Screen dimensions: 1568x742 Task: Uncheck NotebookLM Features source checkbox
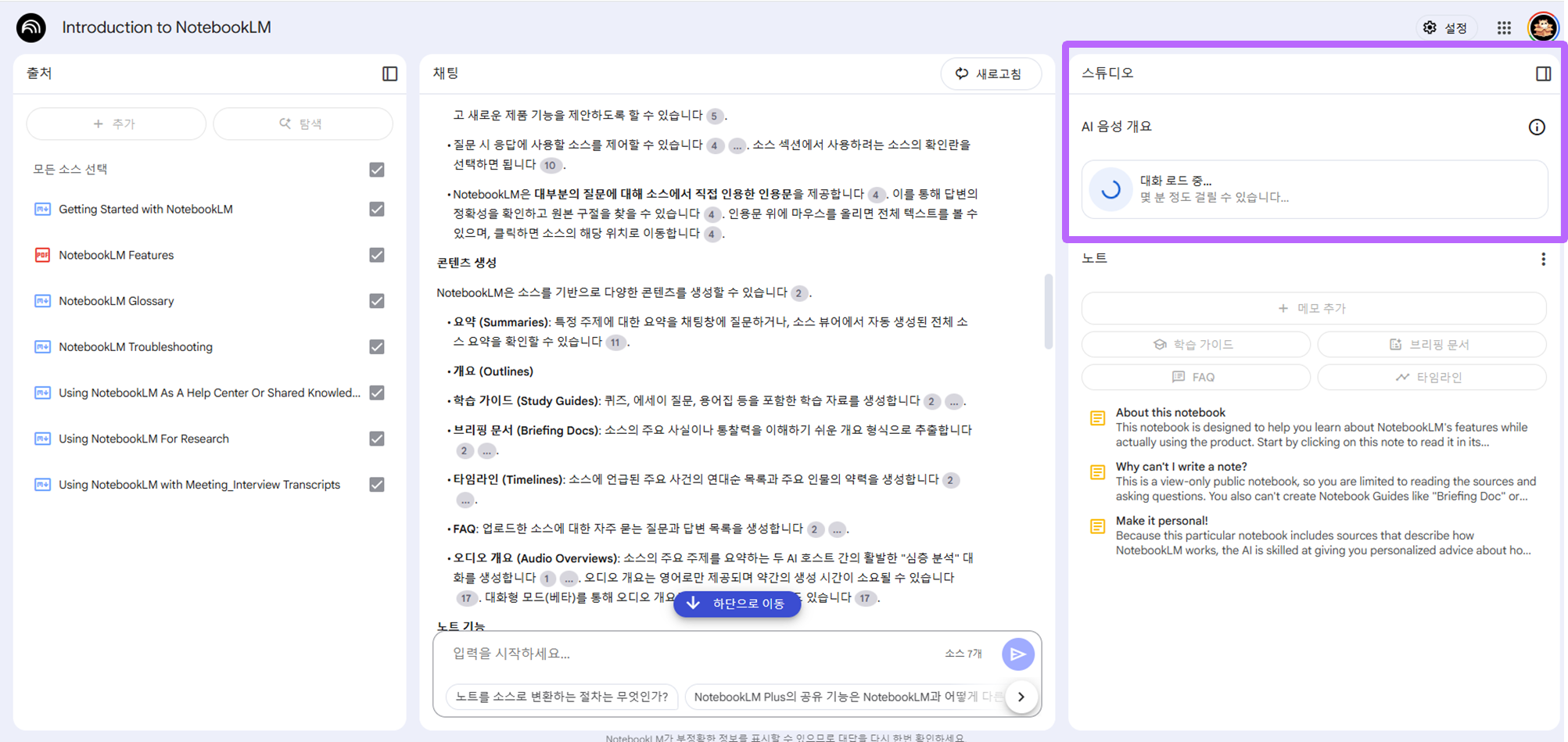click(x=377, y=255)
